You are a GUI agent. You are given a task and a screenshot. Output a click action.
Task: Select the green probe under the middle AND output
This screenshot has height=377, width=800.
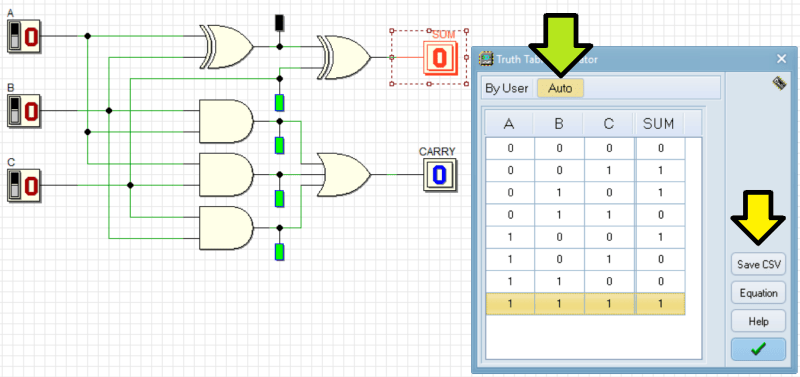[x=279, y=198]
